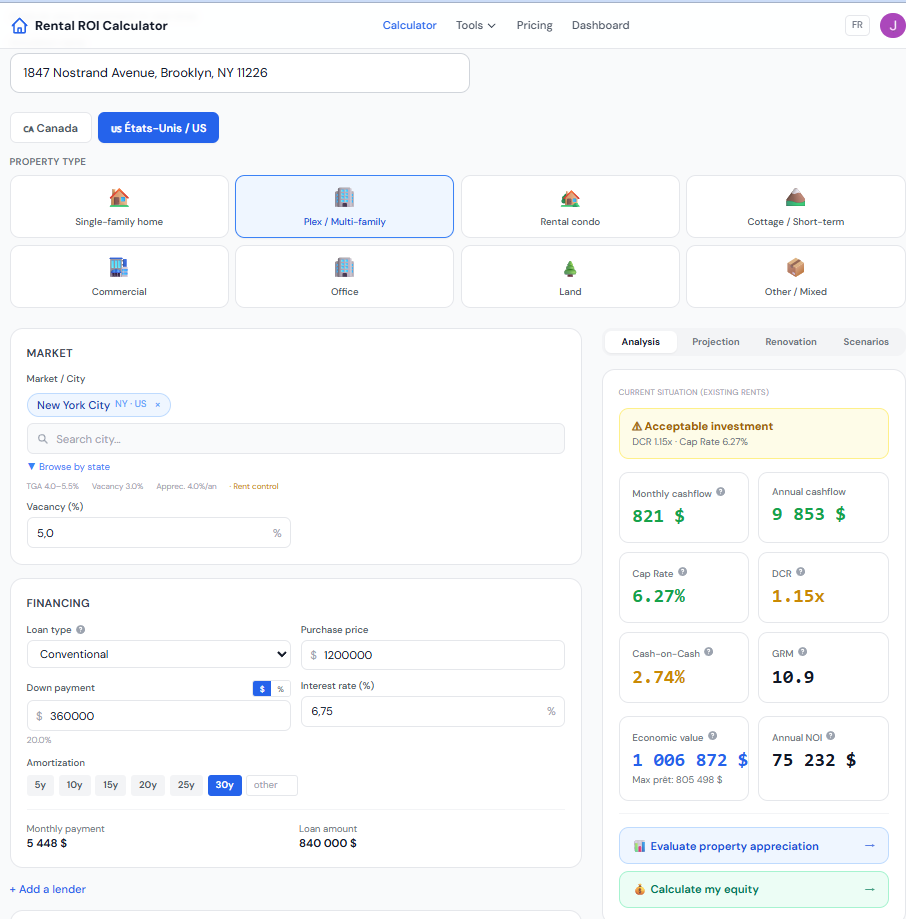
Task: Expand Browse by state list
Action: pyautogui.click(x=69, y=467)
